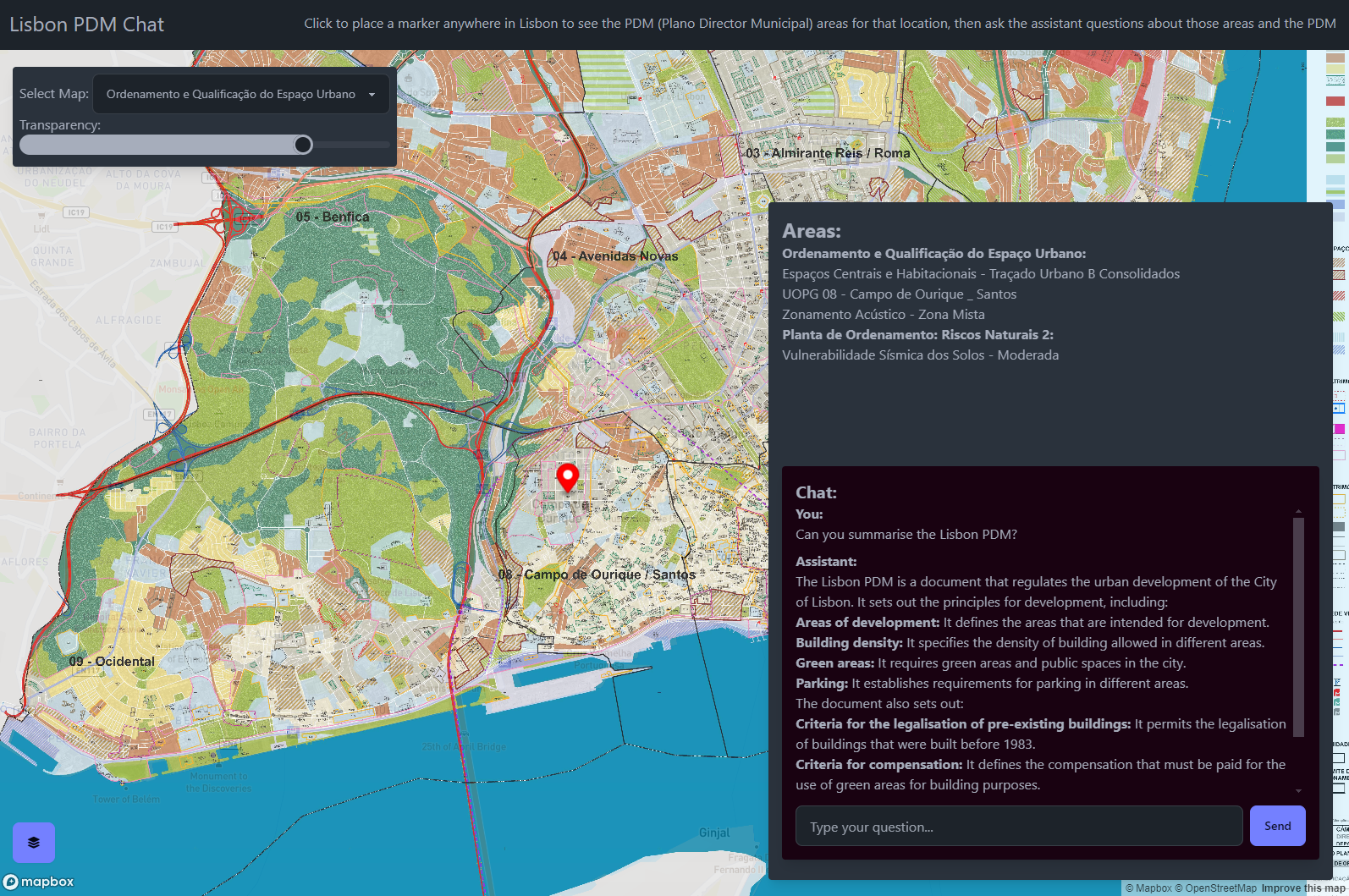Screen dimensions: 1349x896
Task: Click the chat scroll down arrow
Action: click(1298, 790)
